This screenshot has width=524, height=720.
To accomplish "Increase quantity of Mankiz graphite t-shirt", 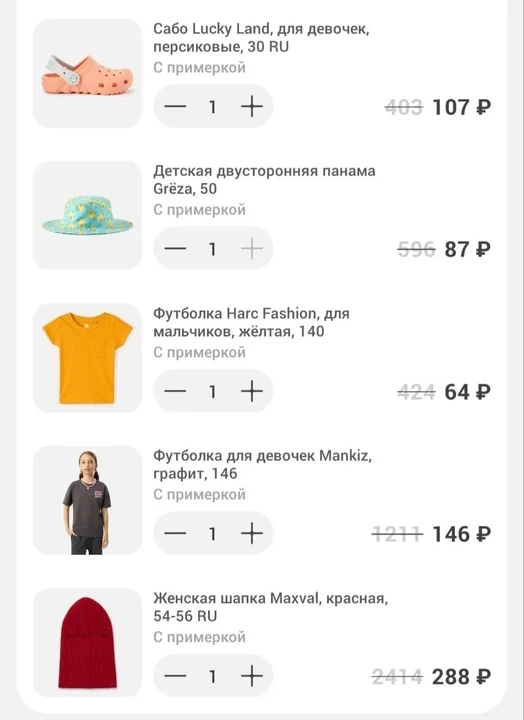I will [252, 534].
